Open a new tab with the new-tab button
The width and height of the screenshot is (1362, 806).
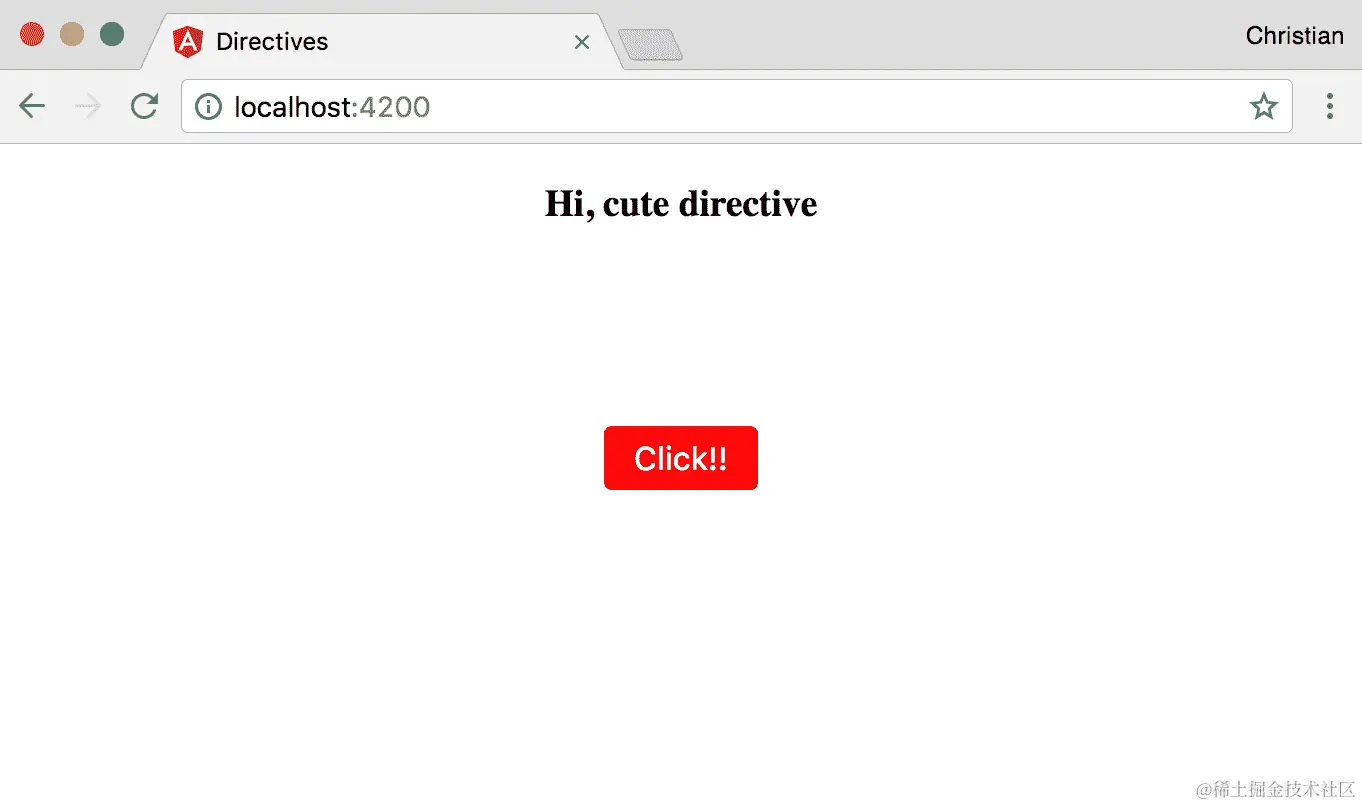(650, 45)
